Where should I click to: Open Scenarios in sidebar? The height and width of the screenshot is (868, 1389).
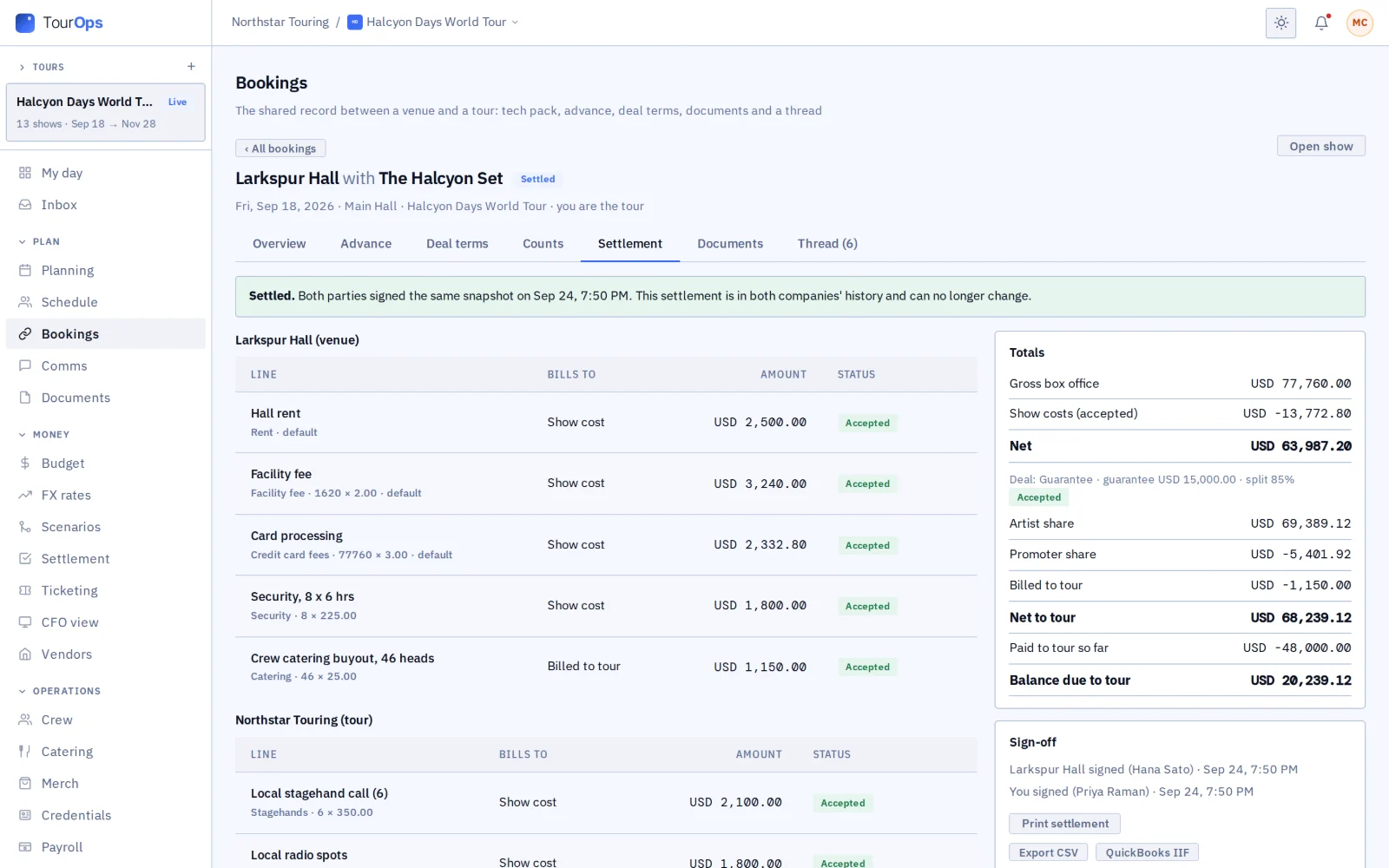pos(106,527)
